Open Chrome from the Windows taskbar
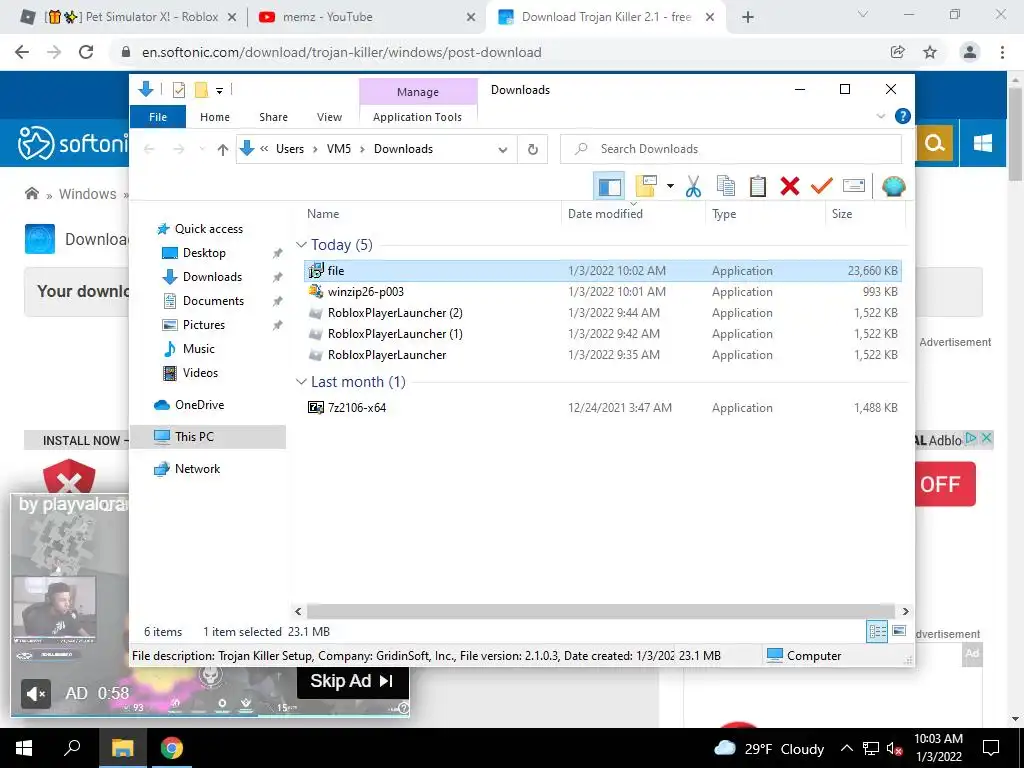The image size is (1024, 768). coord(172,748)
